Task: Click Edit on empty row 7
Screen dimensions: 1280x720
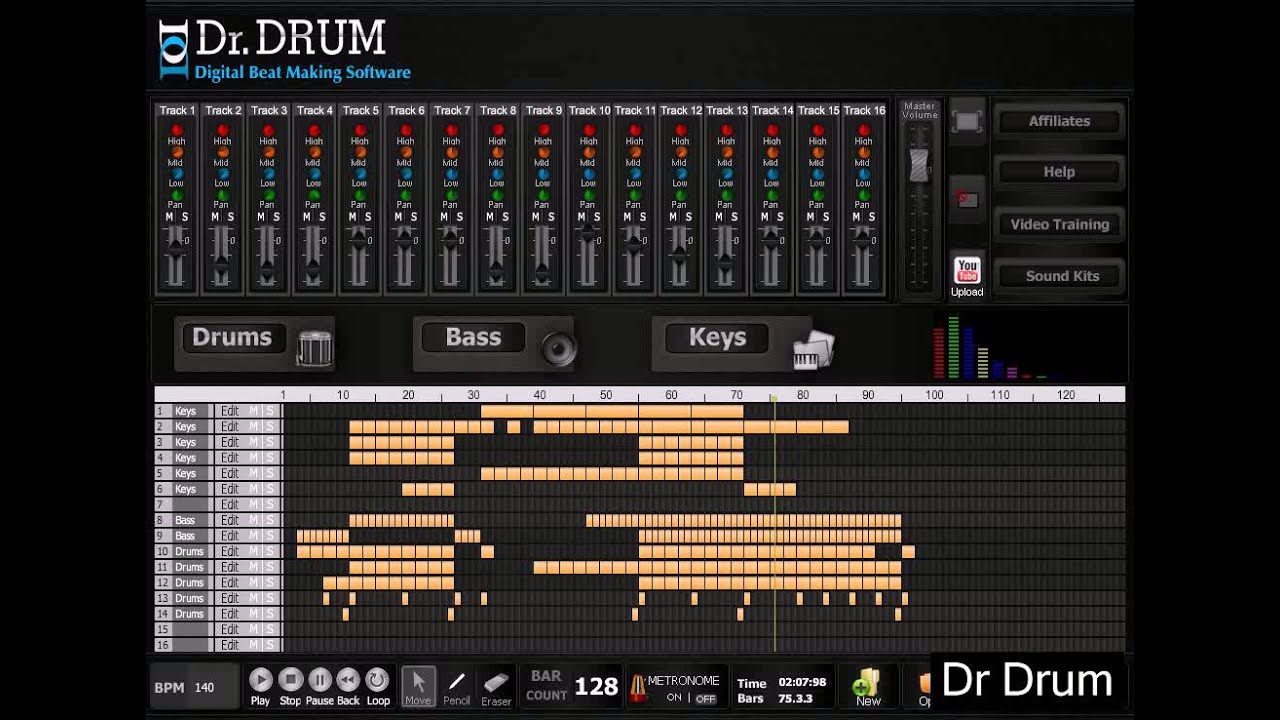Action: (230, 505)
